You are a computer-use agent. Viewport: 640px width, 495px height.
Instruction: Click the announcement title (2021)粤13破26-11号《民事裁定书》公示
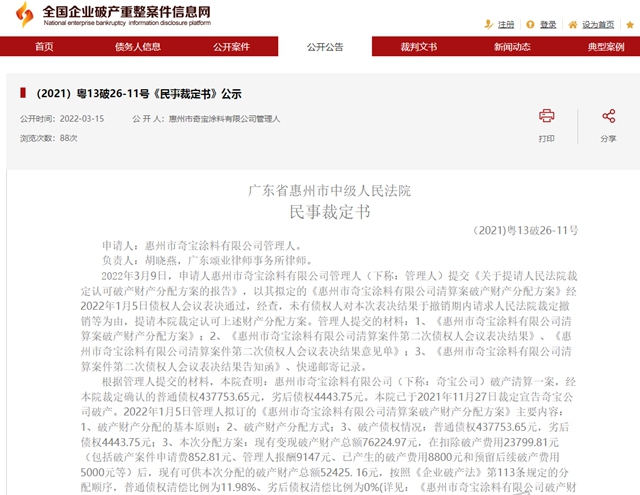coord(139,94)
